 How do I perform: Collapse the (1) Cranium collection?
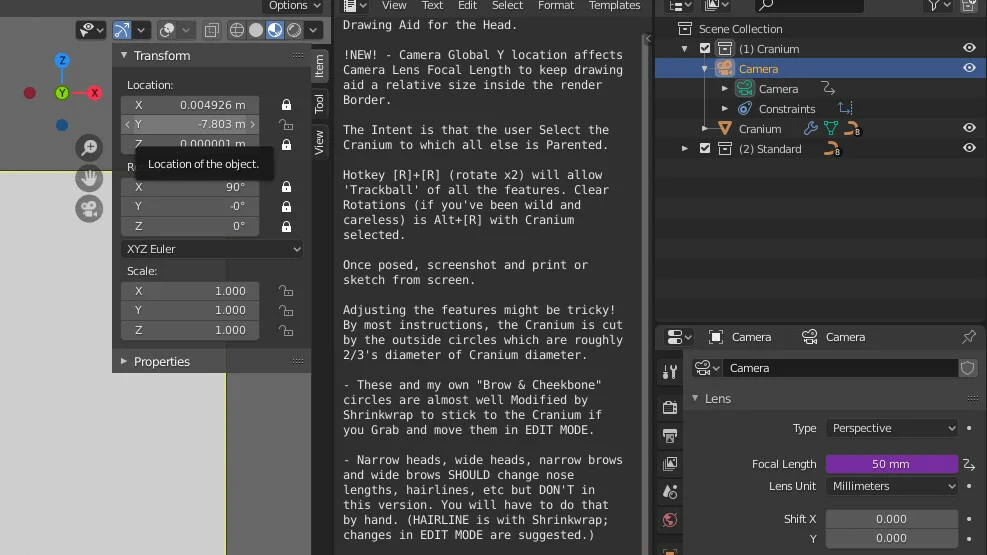(x=685, y=48)
